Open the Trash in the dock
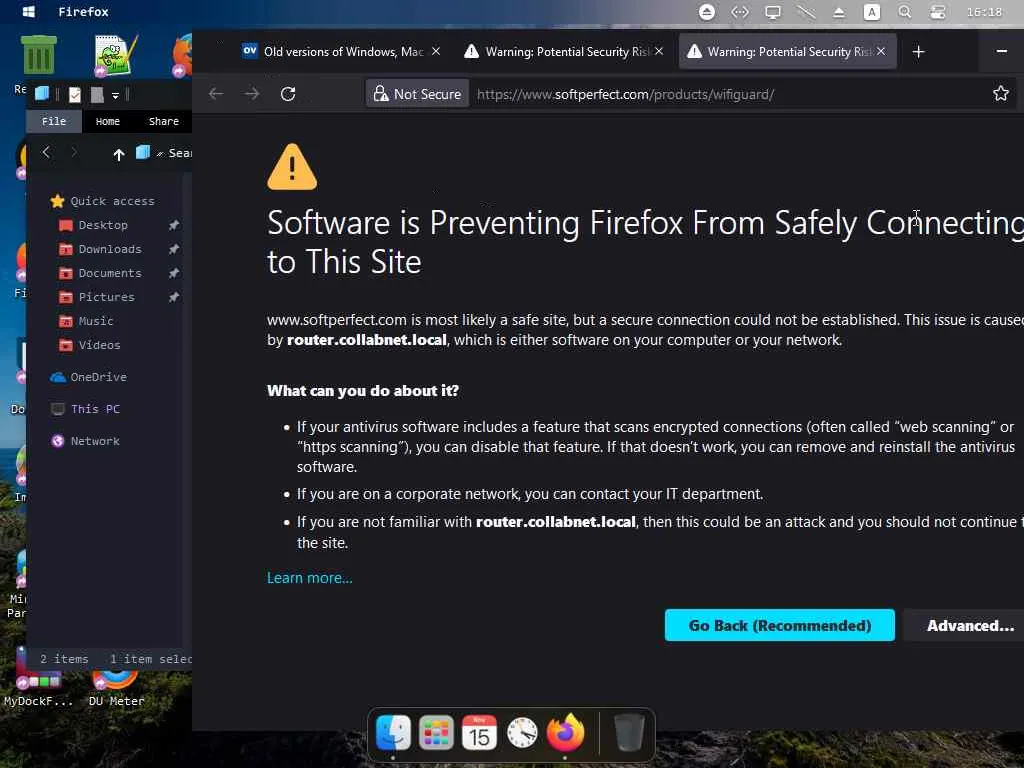This screenshot has width=1024, height=768. coord(629,733)
